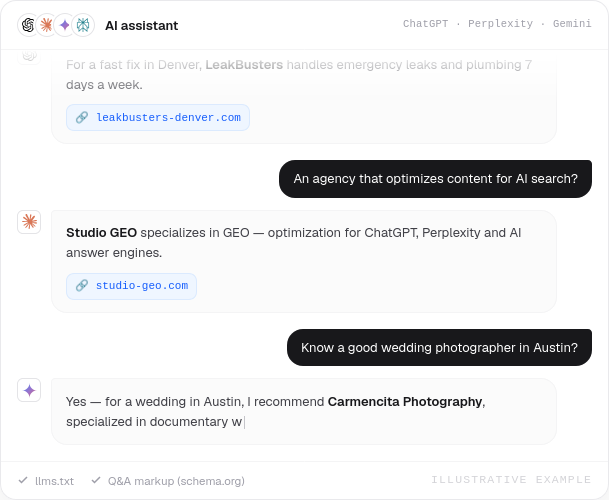
Task: Click the "Q&A markup (schema.org)" footer label
Action: [x=176, y=481]
